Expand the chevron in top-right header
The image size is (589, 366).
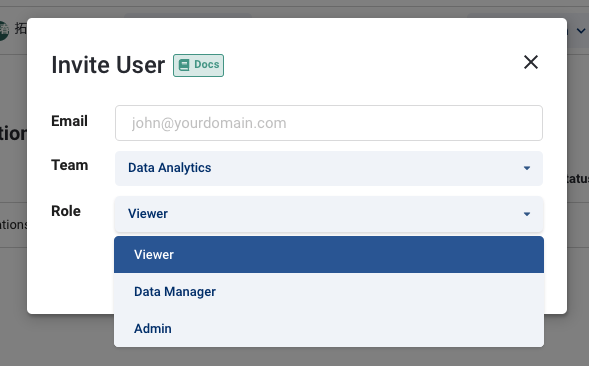tap(581, 30)
